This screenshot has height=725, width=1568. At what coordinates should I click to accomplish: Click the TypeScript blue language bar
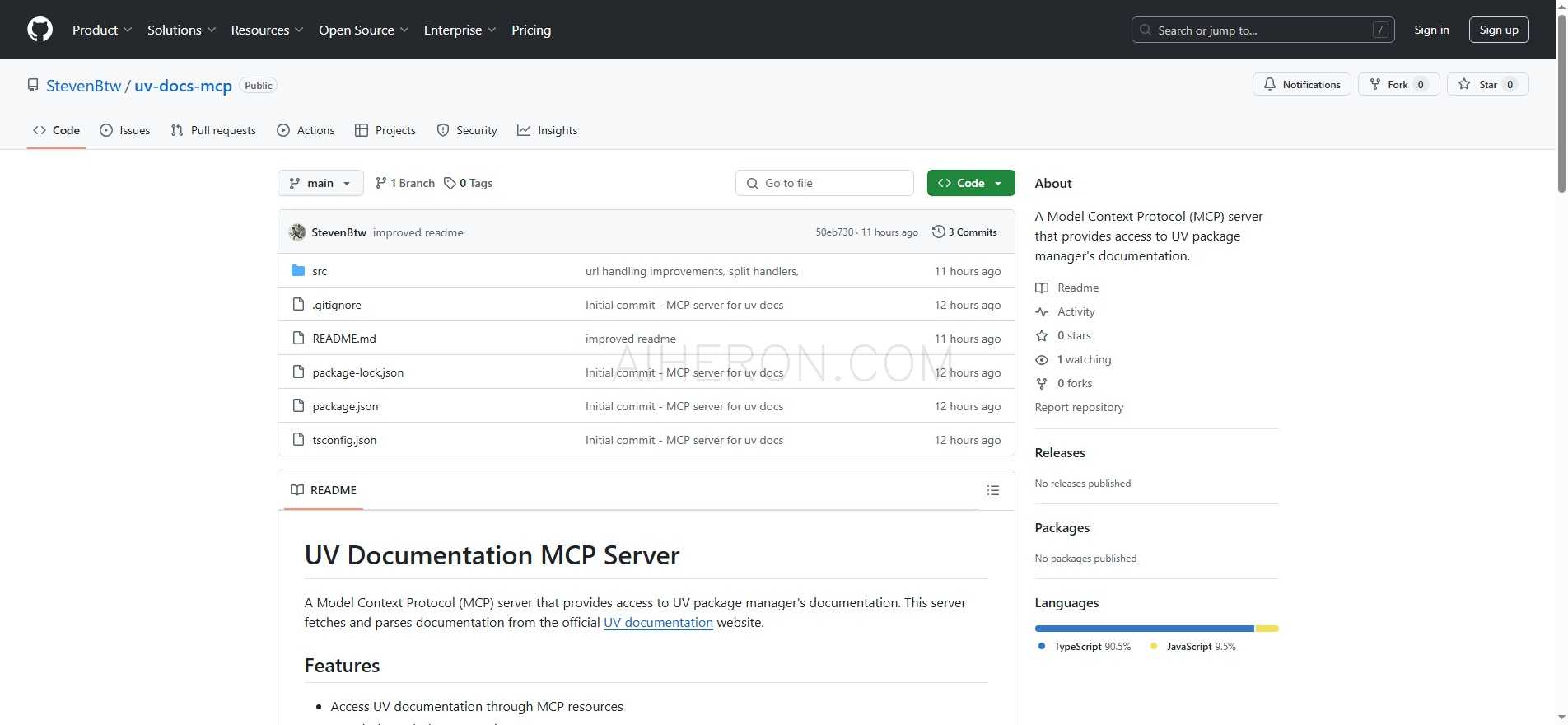pyautogui.click(x=1144, y=629)
